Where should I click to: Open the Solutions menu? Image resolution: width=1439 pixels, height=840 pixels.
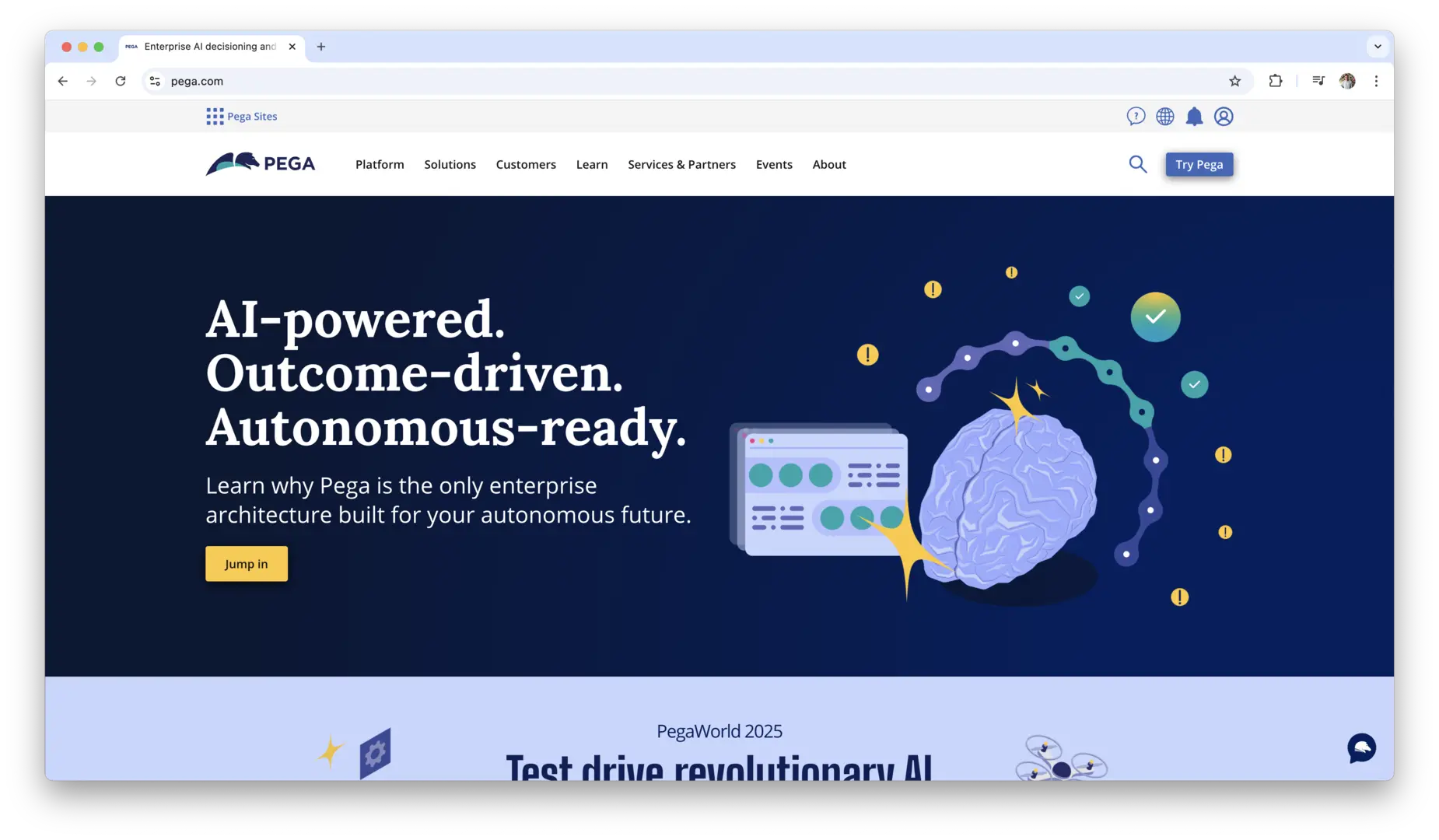tap(450, 164)
